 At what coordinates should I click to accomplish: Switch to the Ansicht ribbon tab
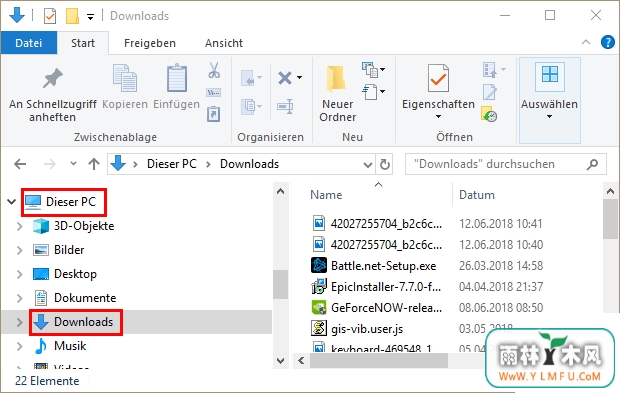(224, 43)
